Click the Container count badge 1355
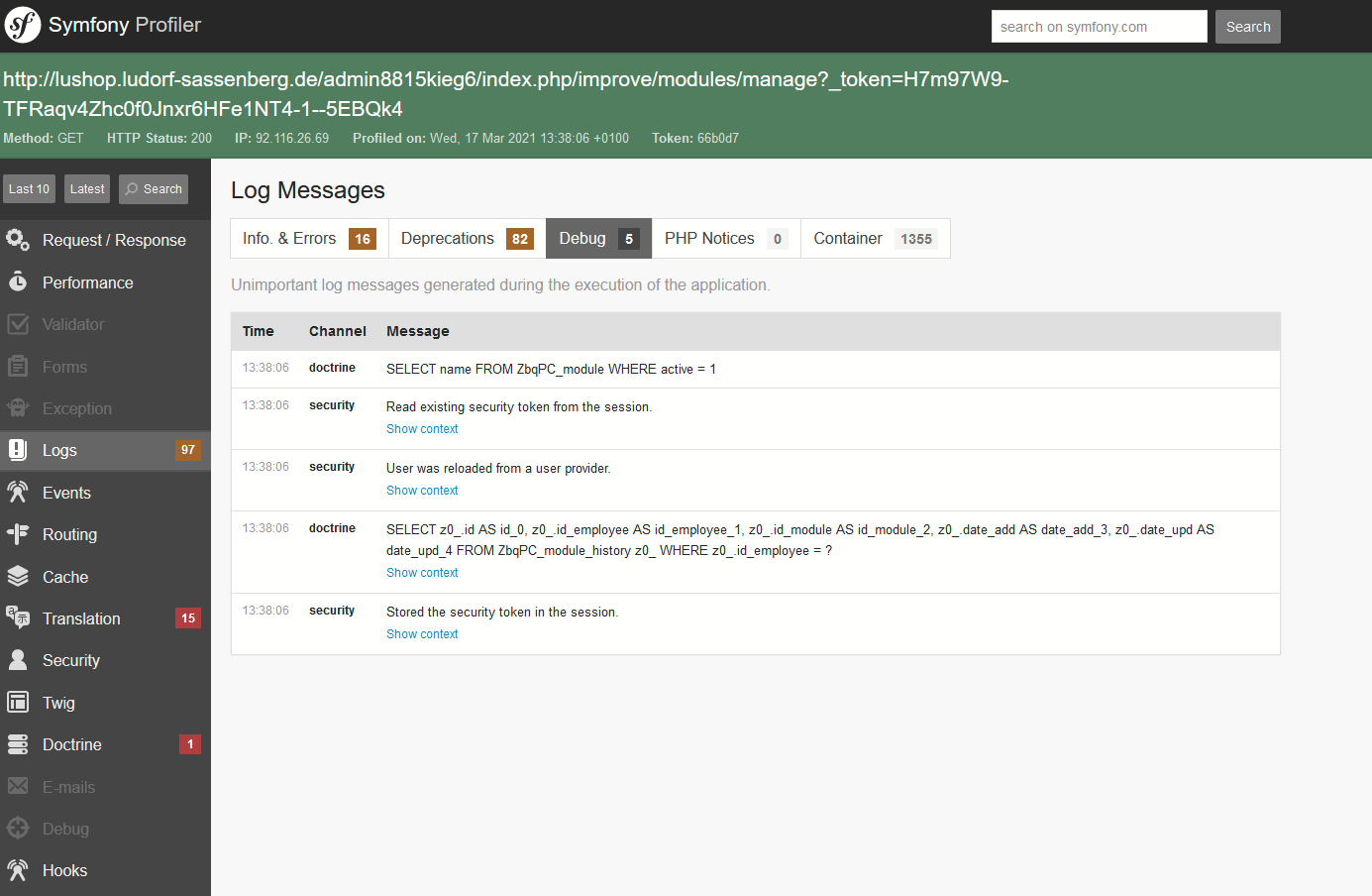 (916, 239)
